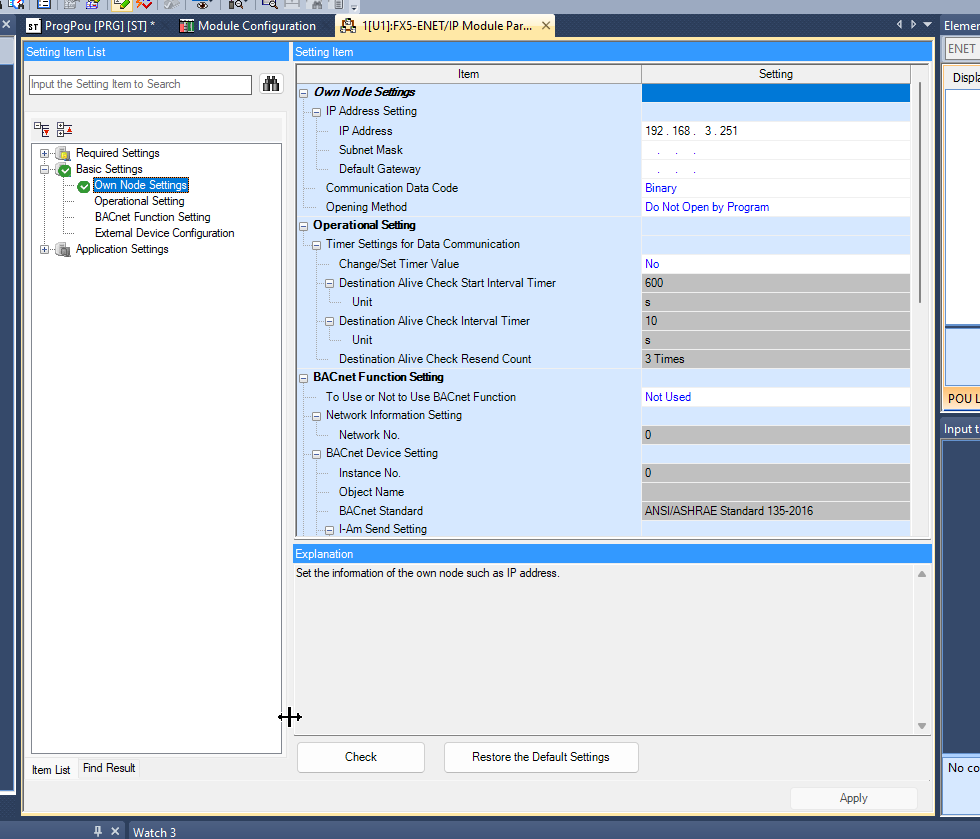Click the setting item search field
Image resolution: width=980 pixels, height=839 pixels.
140,85
